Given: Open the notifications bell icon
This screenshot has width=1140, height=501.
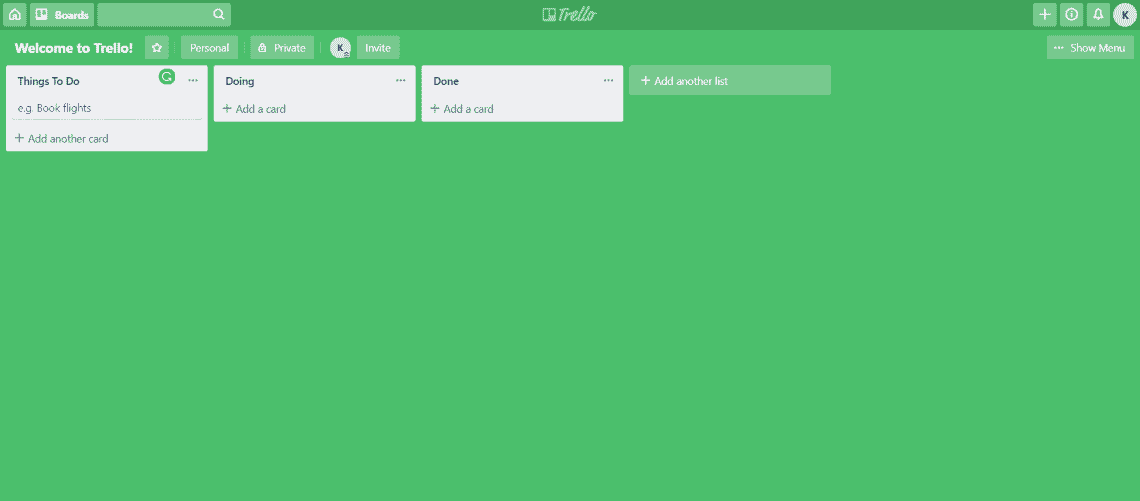Looking at the screenshot, I should [x=1098, y=15].
